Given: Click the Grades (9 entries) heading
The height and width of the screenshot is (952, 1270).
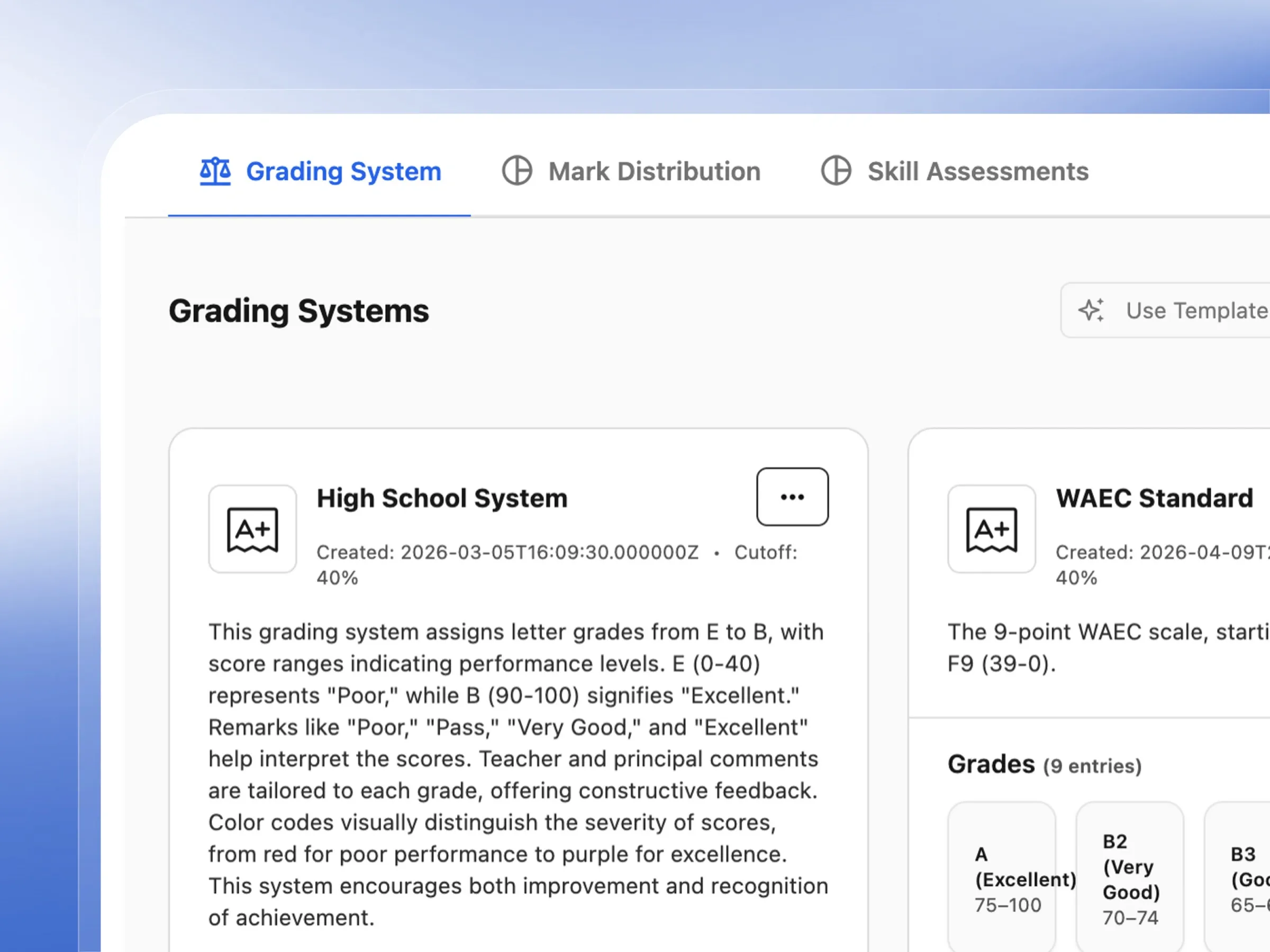Looking at the screenshot, I should (x=1045, y=765).
